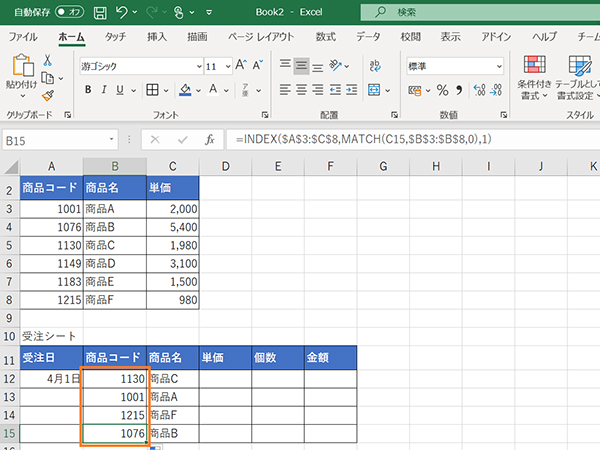
Task: Select column D header
Action: tap(225, 164)
